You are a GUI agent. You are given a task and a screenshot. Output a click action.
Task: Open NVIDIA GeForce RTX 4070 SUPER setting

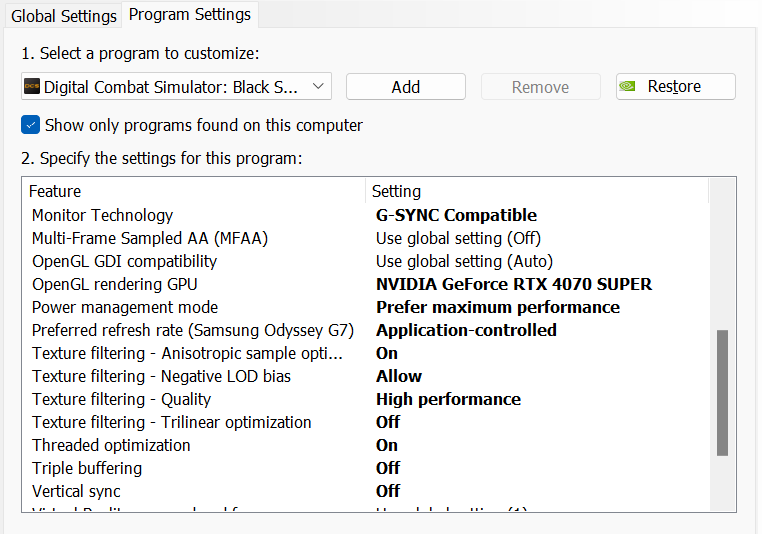click(514, 284)
